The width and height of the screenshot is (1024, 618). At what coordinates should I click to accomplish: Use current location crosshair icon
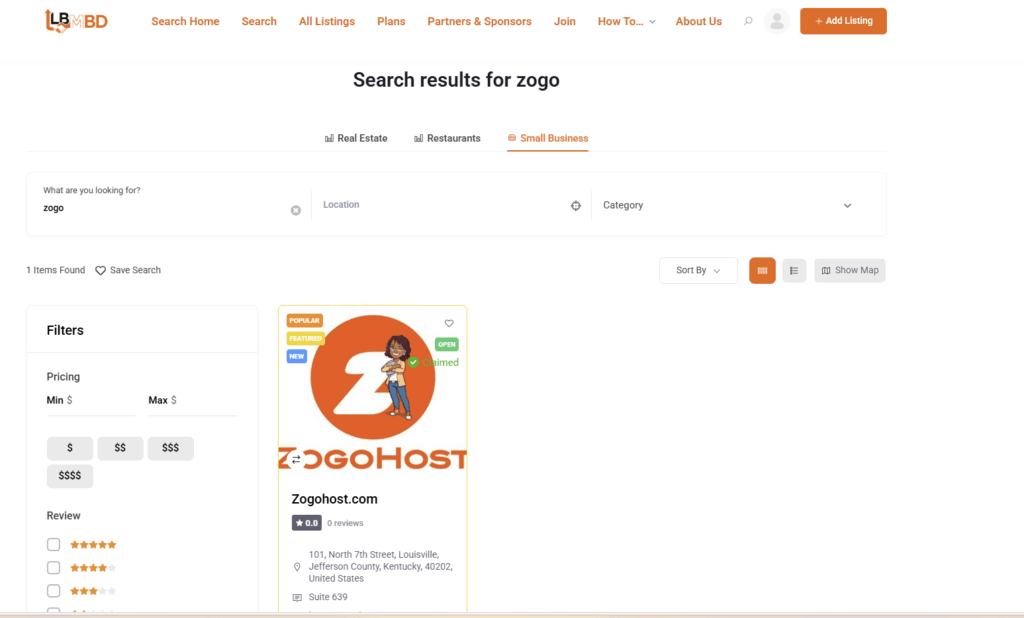click(575, 206)
